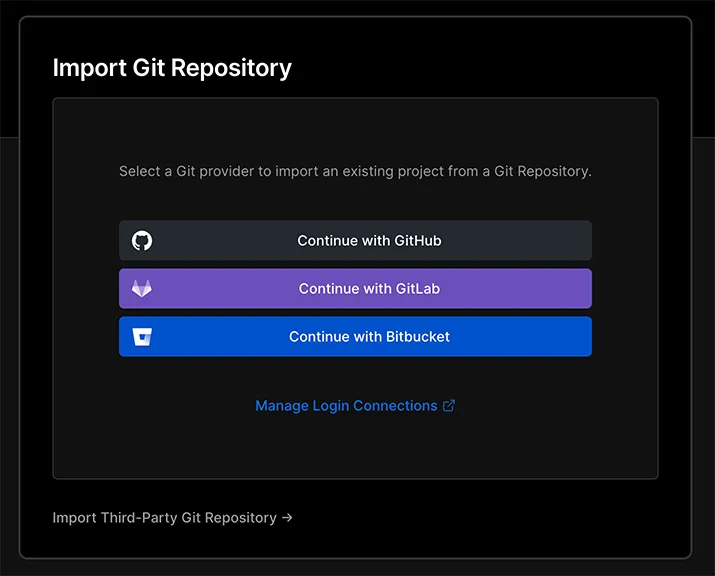The image size is (715, 576).
Task: Click the Bitbucket bucket logo icon
Action: tap(142, 337)
